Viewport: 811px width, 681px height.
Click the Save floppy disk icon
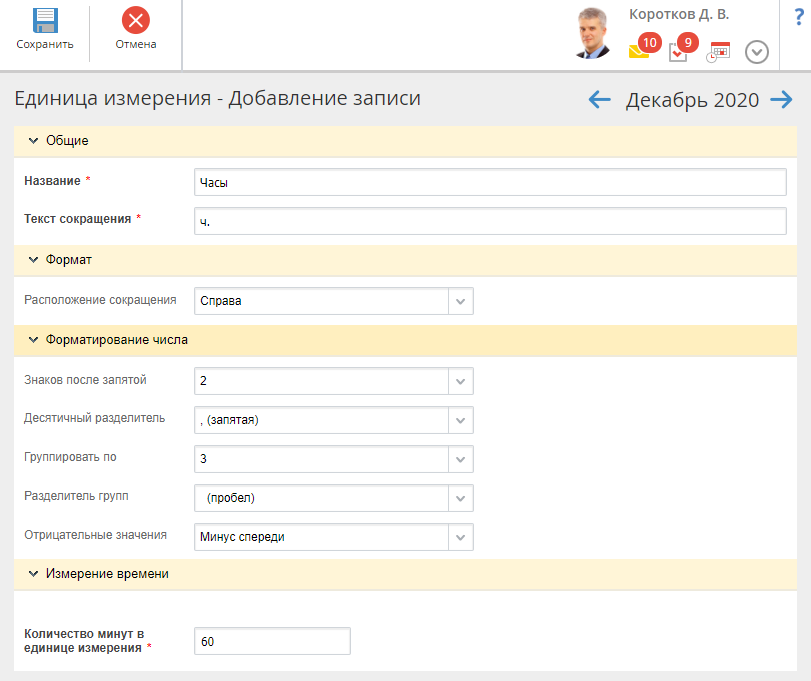[44, 21]
